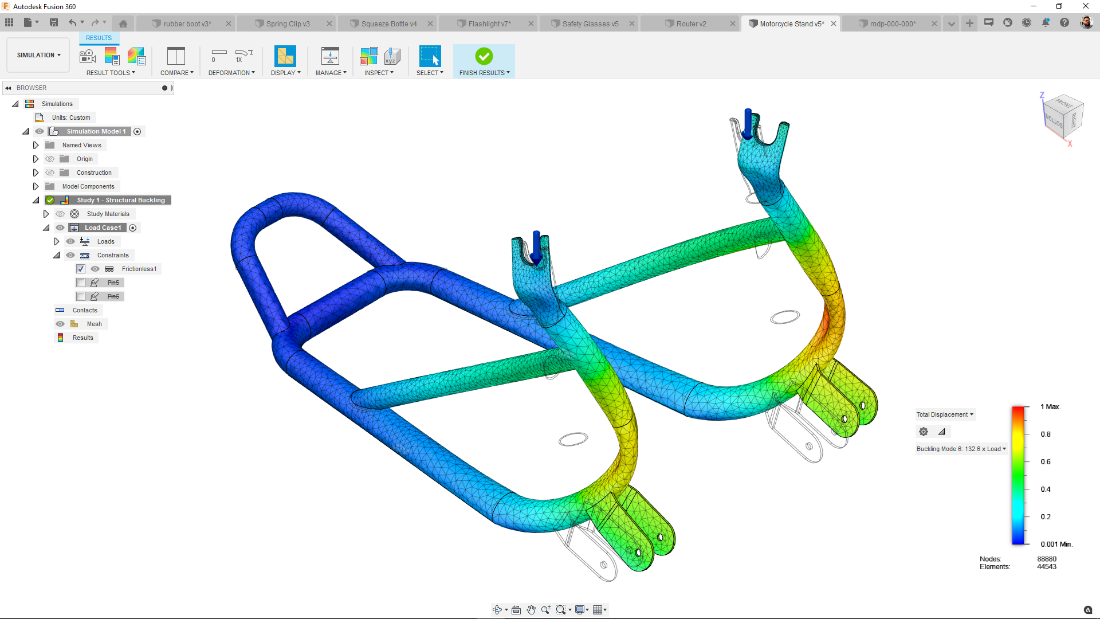Select the Contacts item in the browser
Viewport: 1100px width, 619px height.
pos(87,310)
